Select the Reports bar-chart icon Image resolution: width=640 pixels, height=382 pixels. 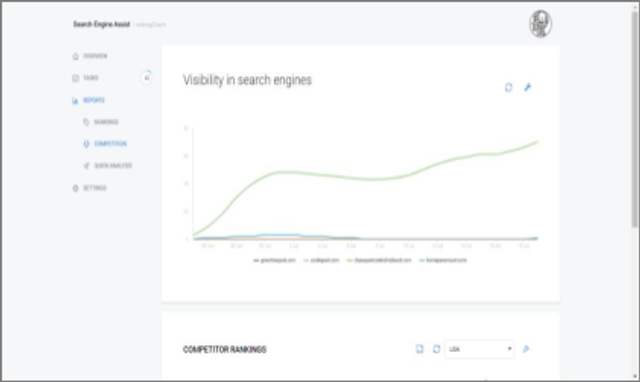click(75, 100)
